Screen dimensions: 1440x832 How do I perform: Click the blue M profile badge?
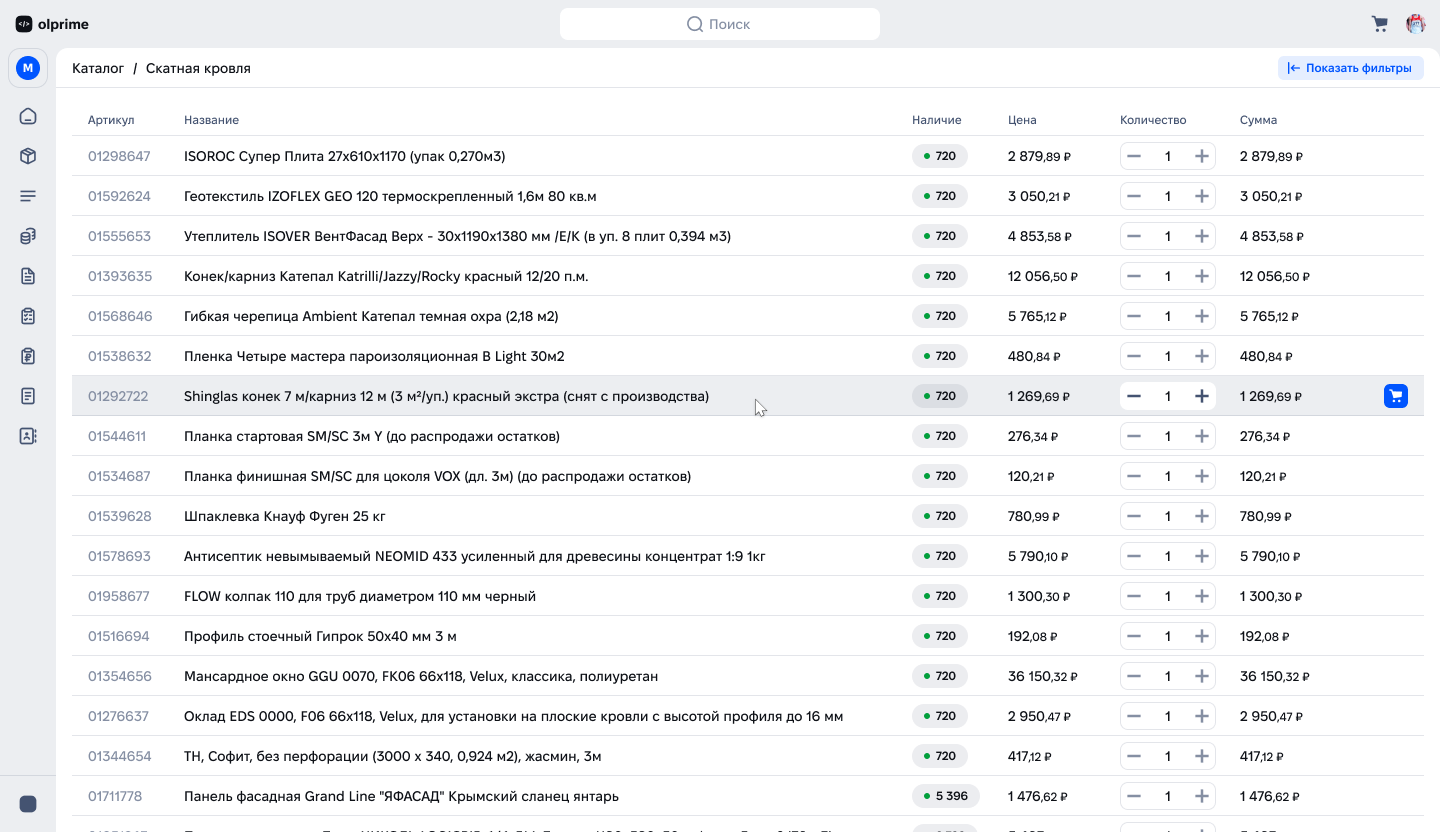coord(28,68)
